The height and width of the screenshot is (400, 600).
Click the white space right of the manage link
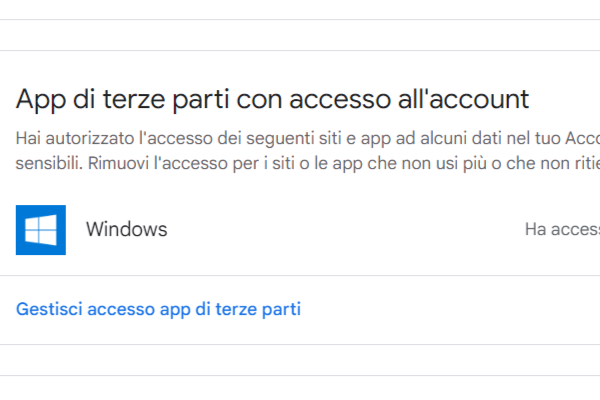[x=450, y=309]
